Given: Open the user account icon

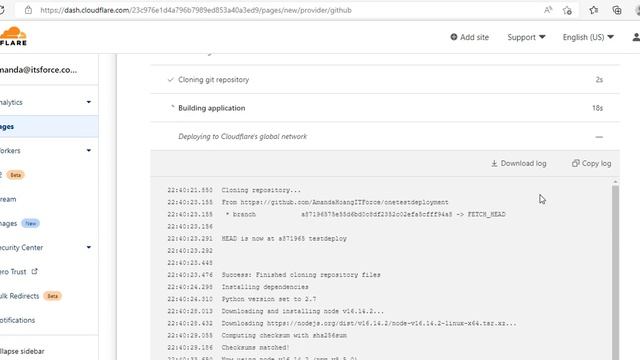Looking at the screenshot, I should click(x=636, y=37).
